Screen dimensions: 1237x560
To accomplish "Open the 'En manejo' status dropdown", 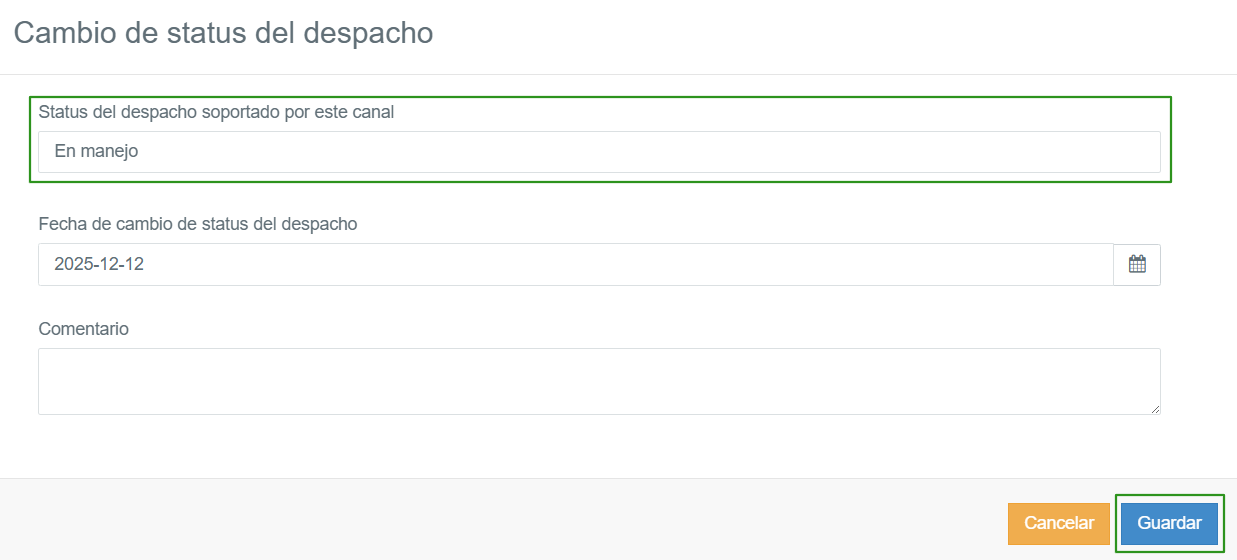I will (599, 152).
